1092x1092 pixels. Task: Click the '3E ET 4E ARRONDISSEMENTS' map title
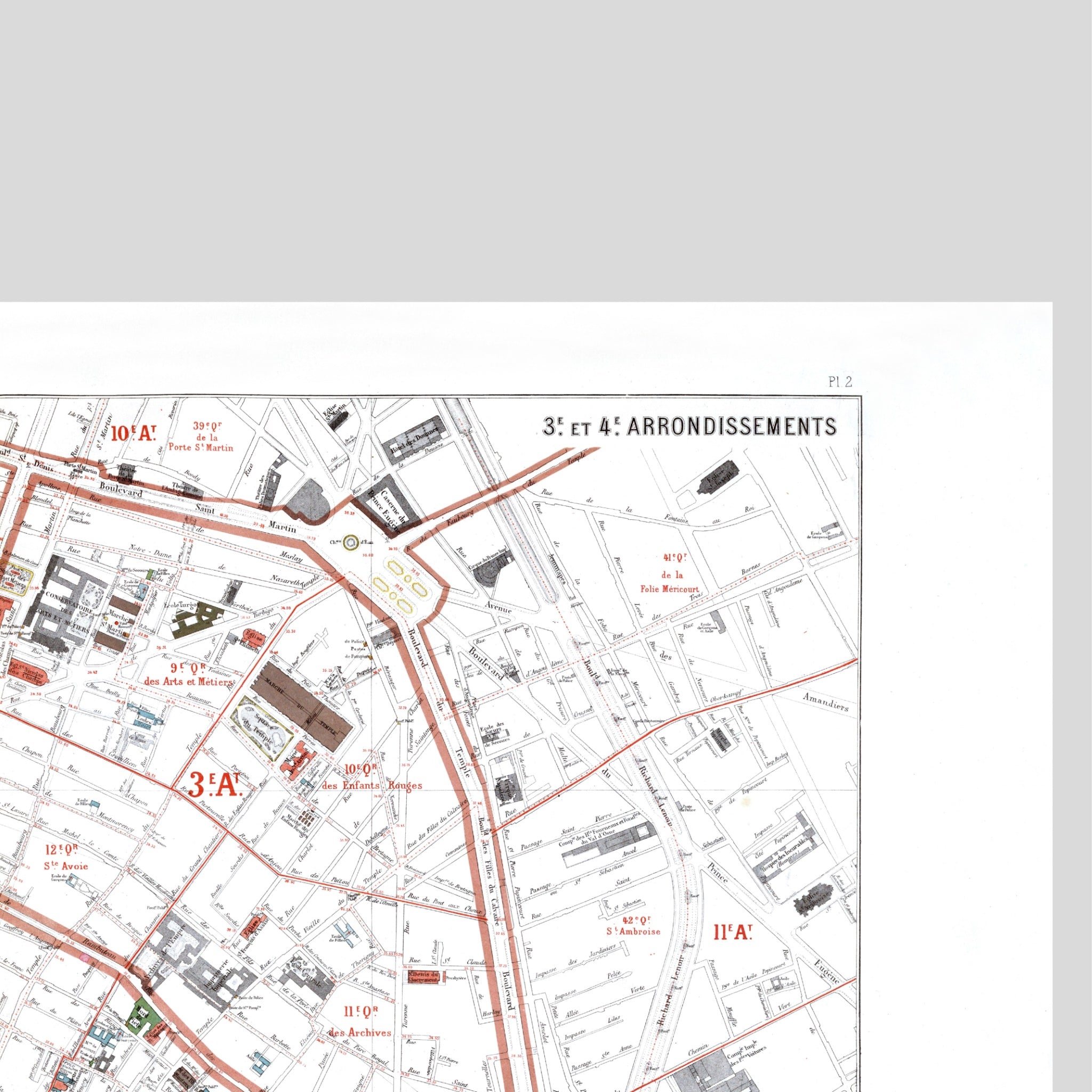pyautogui.click(x=689, y=427)
